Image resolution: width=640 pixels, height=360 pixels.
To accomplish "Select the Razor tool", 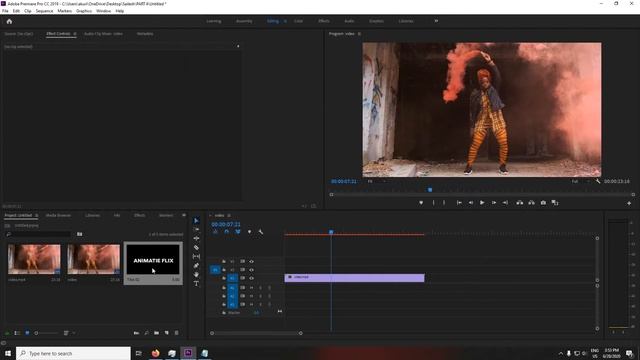I will point(196,247).
